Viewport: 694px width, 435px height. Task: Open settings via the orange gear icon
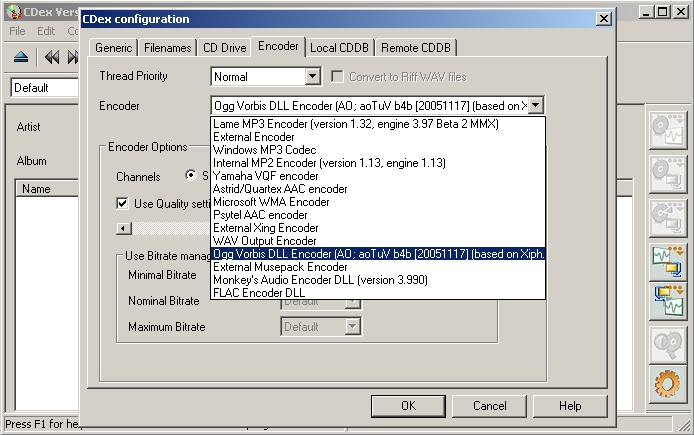click(668, 383)
